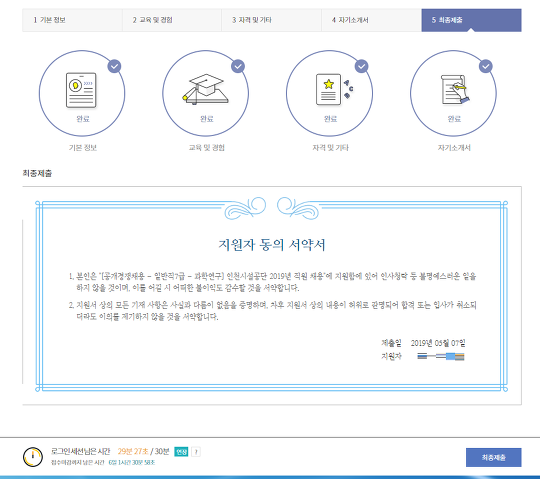Click the blurred applicant name next to 지원자
Viewport: 540px width, 479px height.
pyautogui.click(x=440, y=356)
